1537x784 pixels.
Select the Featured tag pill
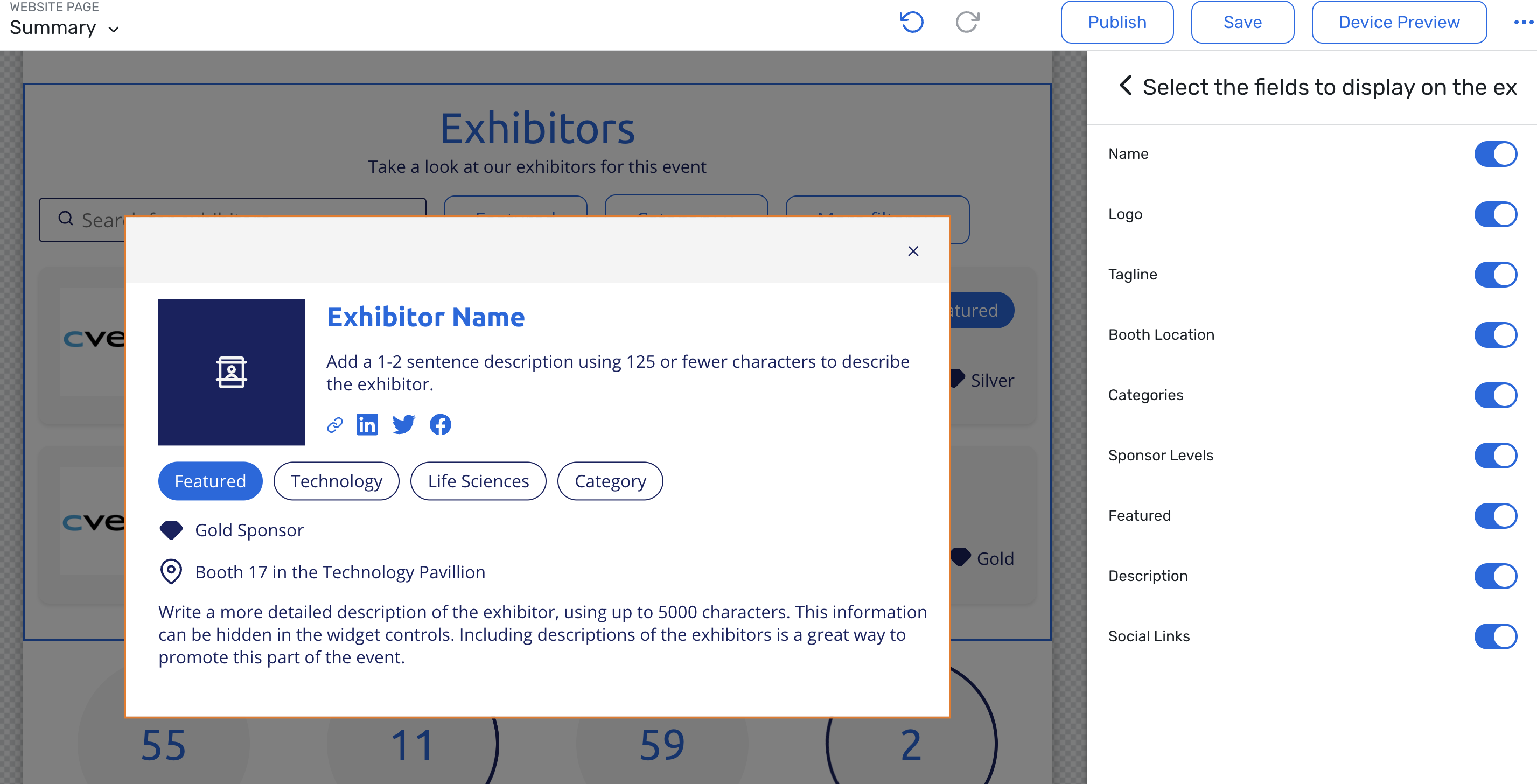210,481
